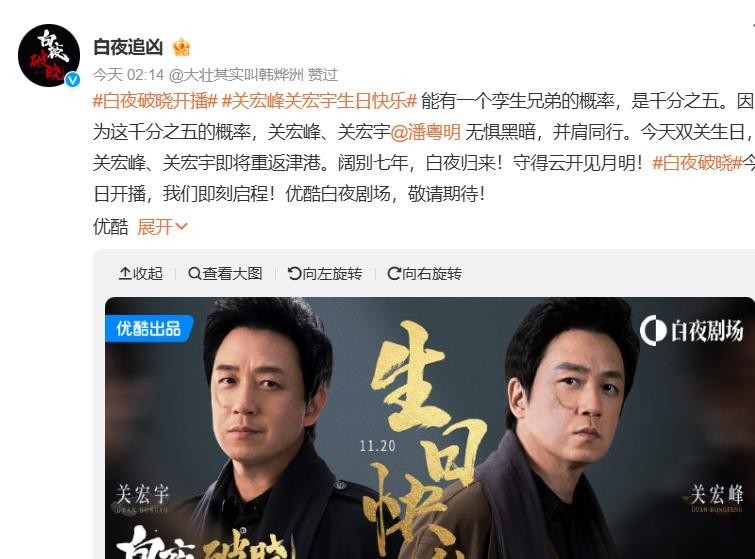
Task: Rotate image right with 向右旋转
Action: [424, 273]
